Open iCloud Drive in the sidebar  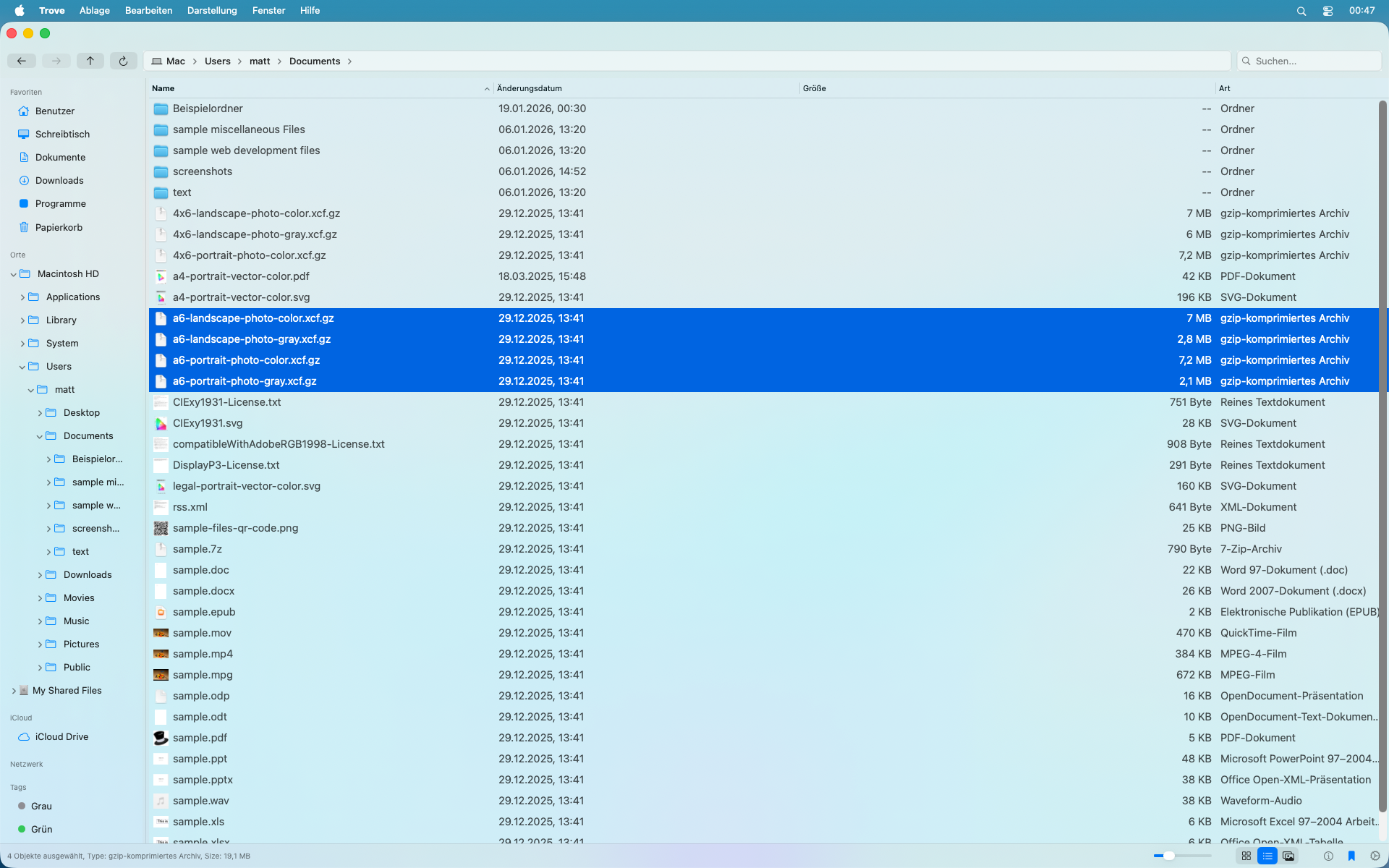[x=61, y=736]
